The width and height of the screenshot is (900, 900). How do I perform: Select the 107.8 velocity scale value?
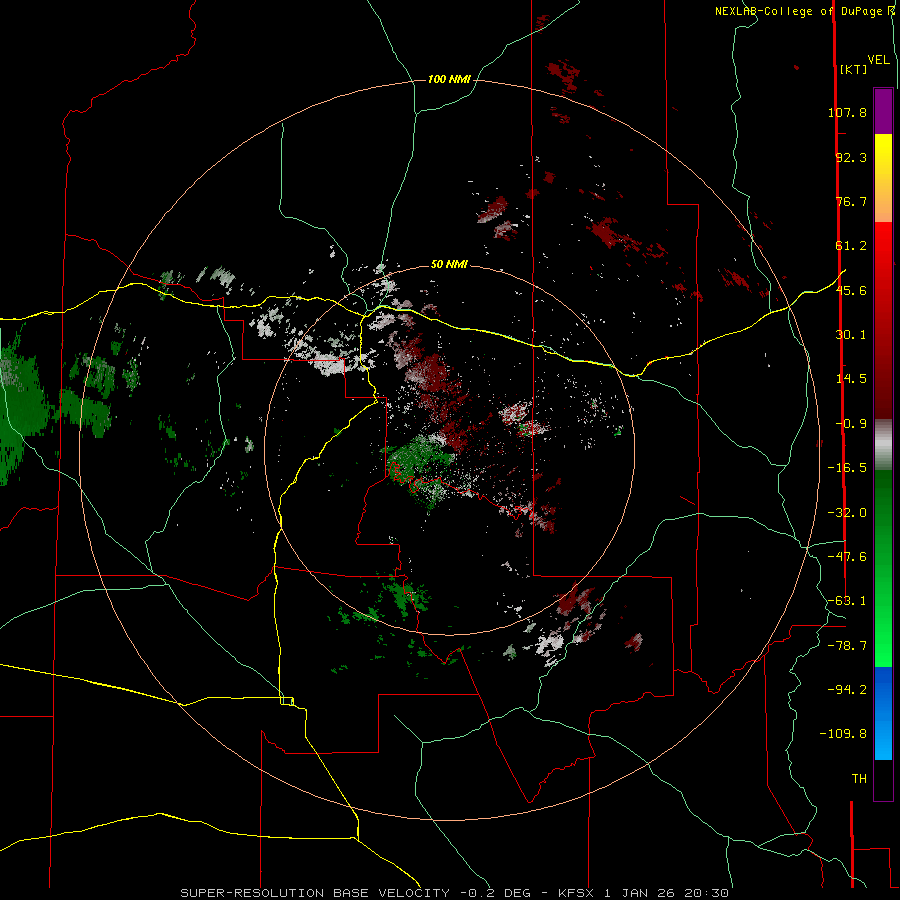click(x=847, y=112)
